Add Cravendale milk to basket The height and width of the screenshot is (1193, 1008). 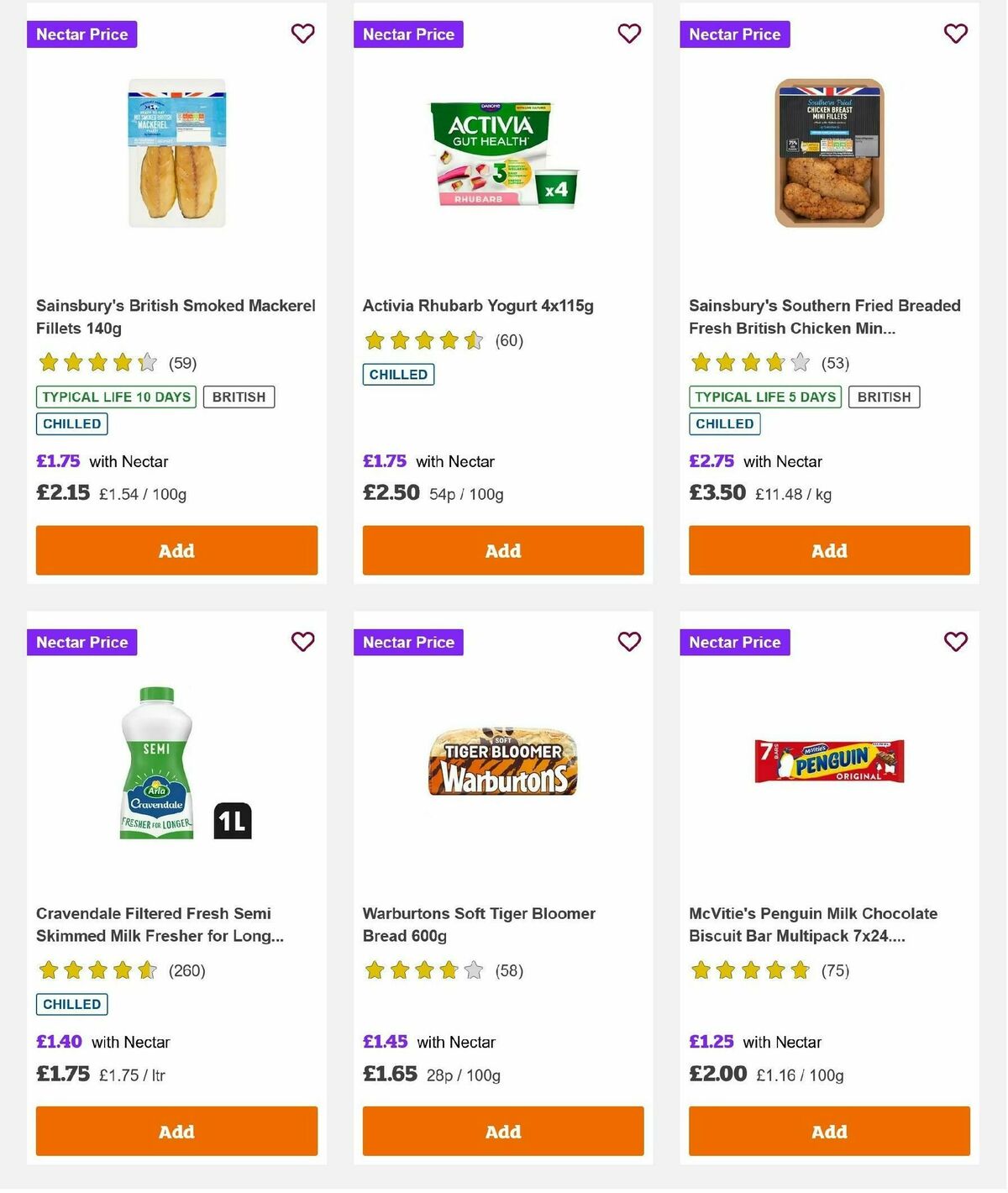(x=176, y=1131)
